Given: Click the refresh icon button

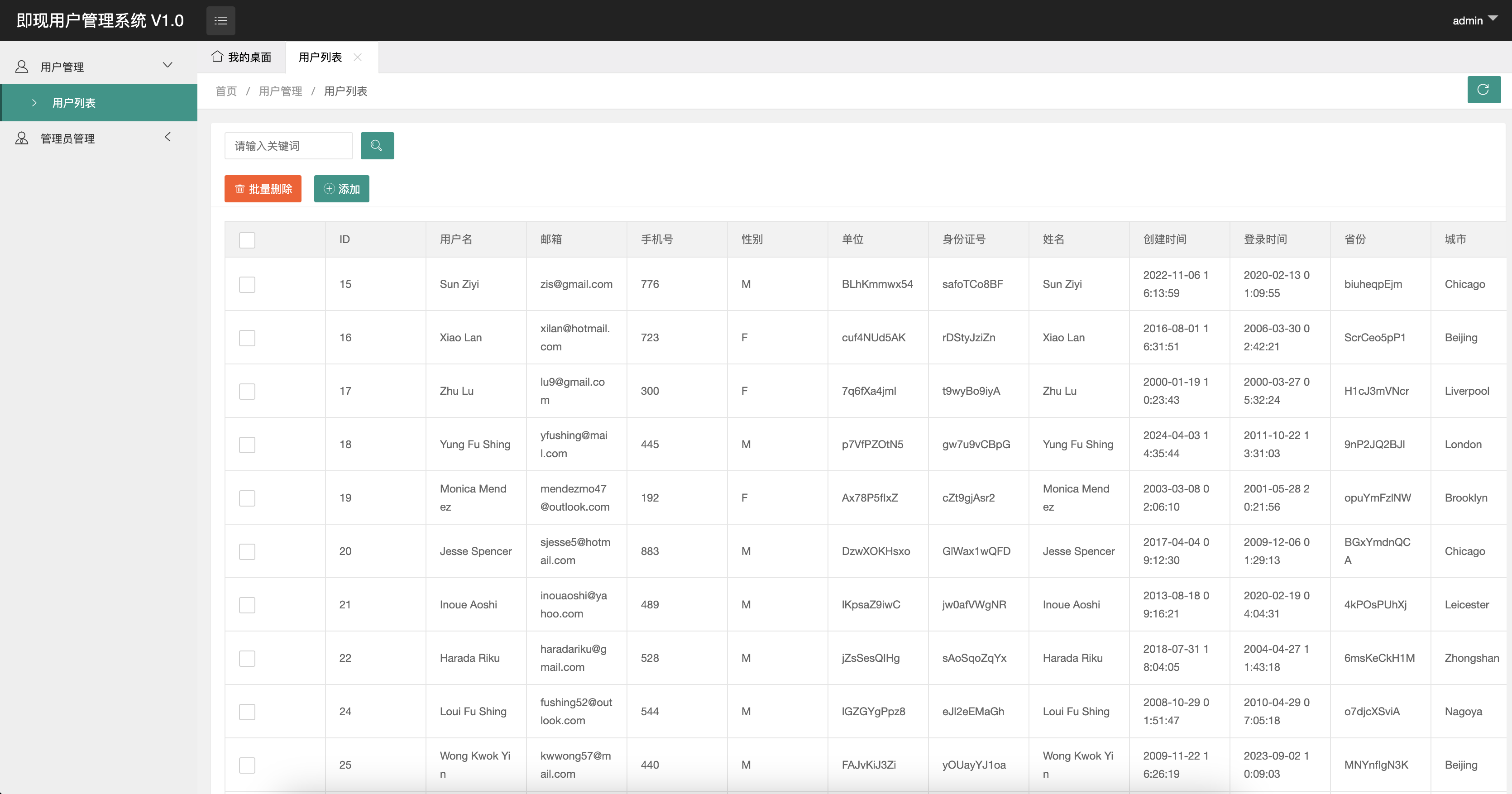Looking at the screenshot, I should 1483,89.
